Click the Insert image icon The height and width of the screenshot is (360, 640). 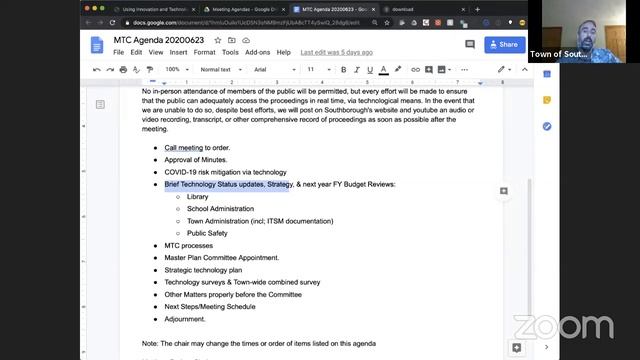click(442, 70)
